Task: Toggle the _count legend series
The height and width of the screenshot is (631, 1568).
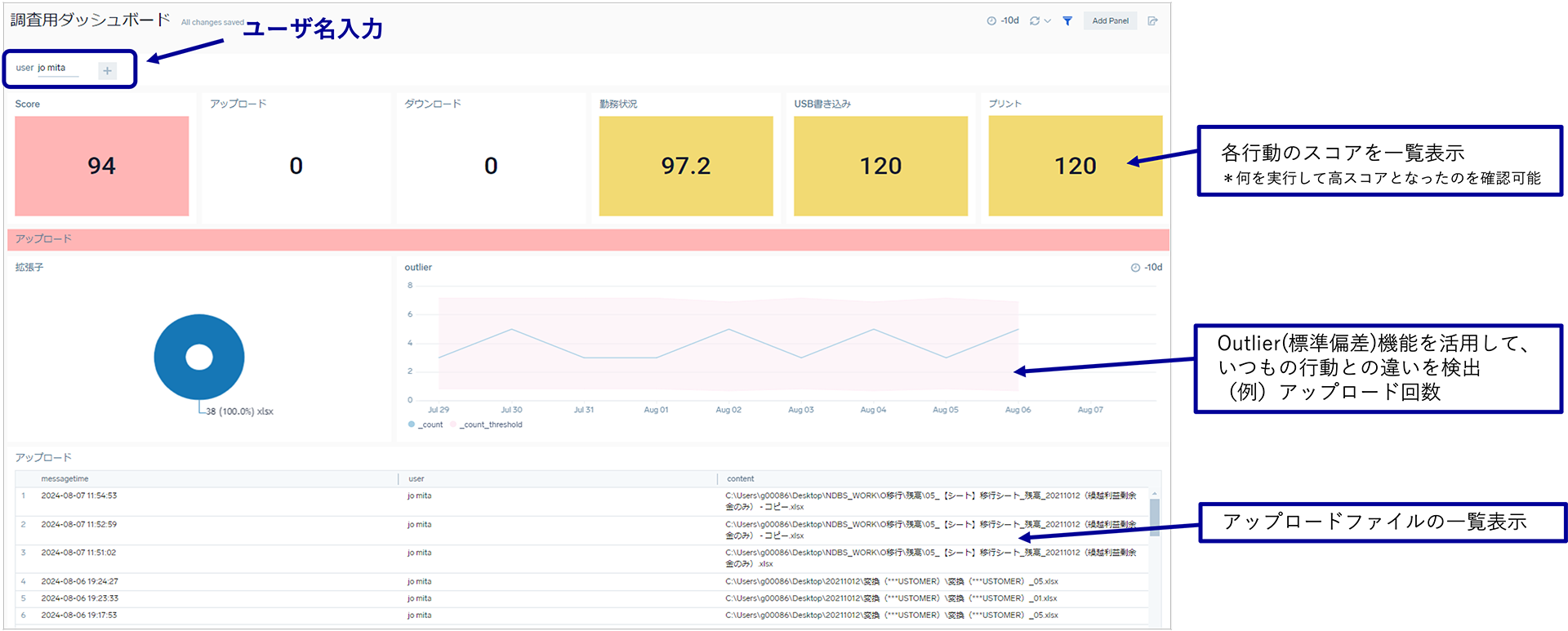Action: click(x=425, y=424)
